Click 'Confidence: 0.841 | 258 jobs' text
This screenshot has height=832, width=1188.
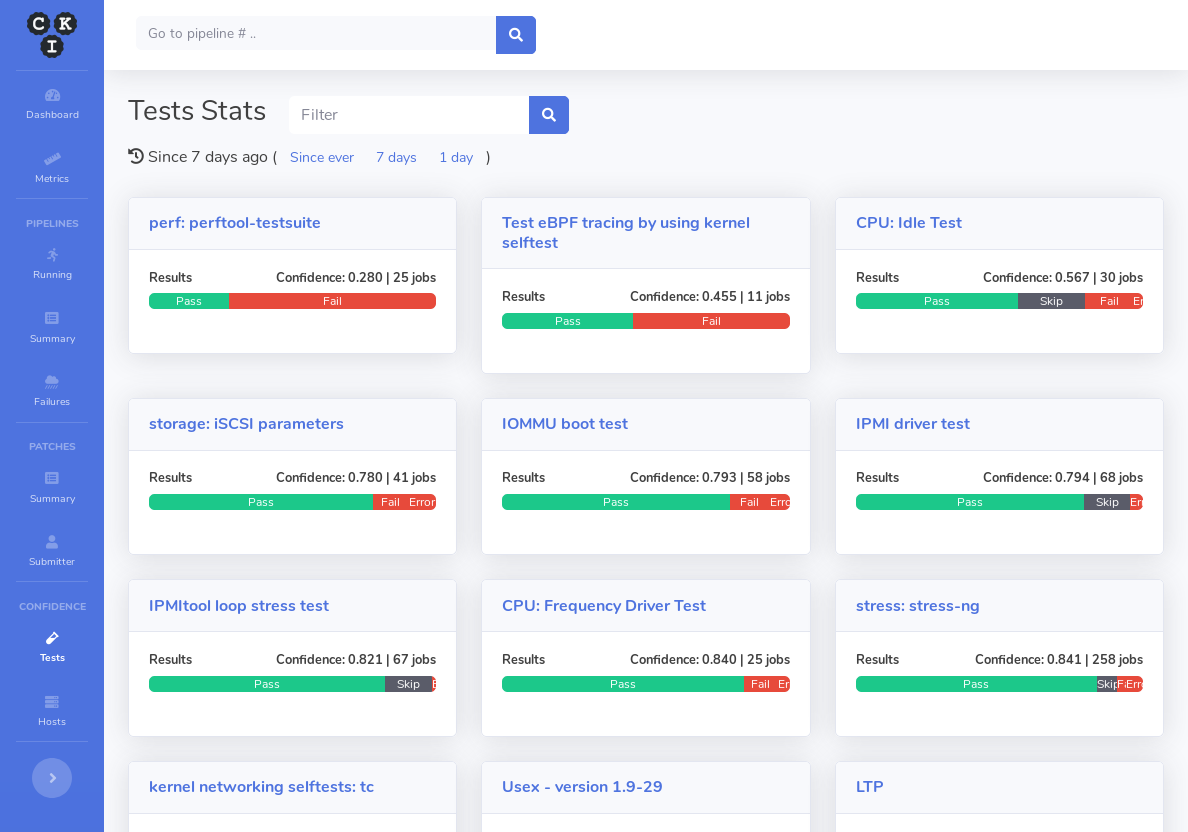coord(1059,659)
